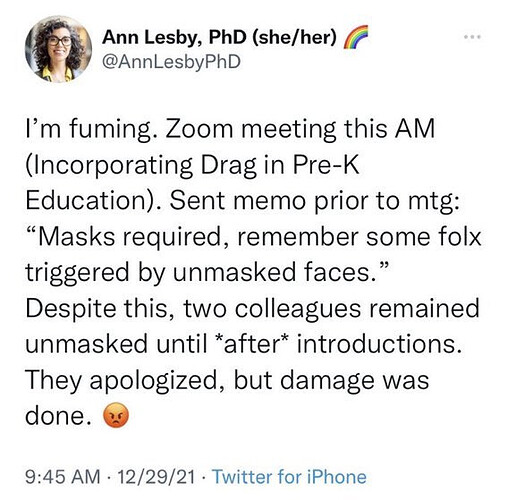Click the Twitter for iPhone source link
The height and width of the screenshot is (500, 508).
tap(289, 477)
